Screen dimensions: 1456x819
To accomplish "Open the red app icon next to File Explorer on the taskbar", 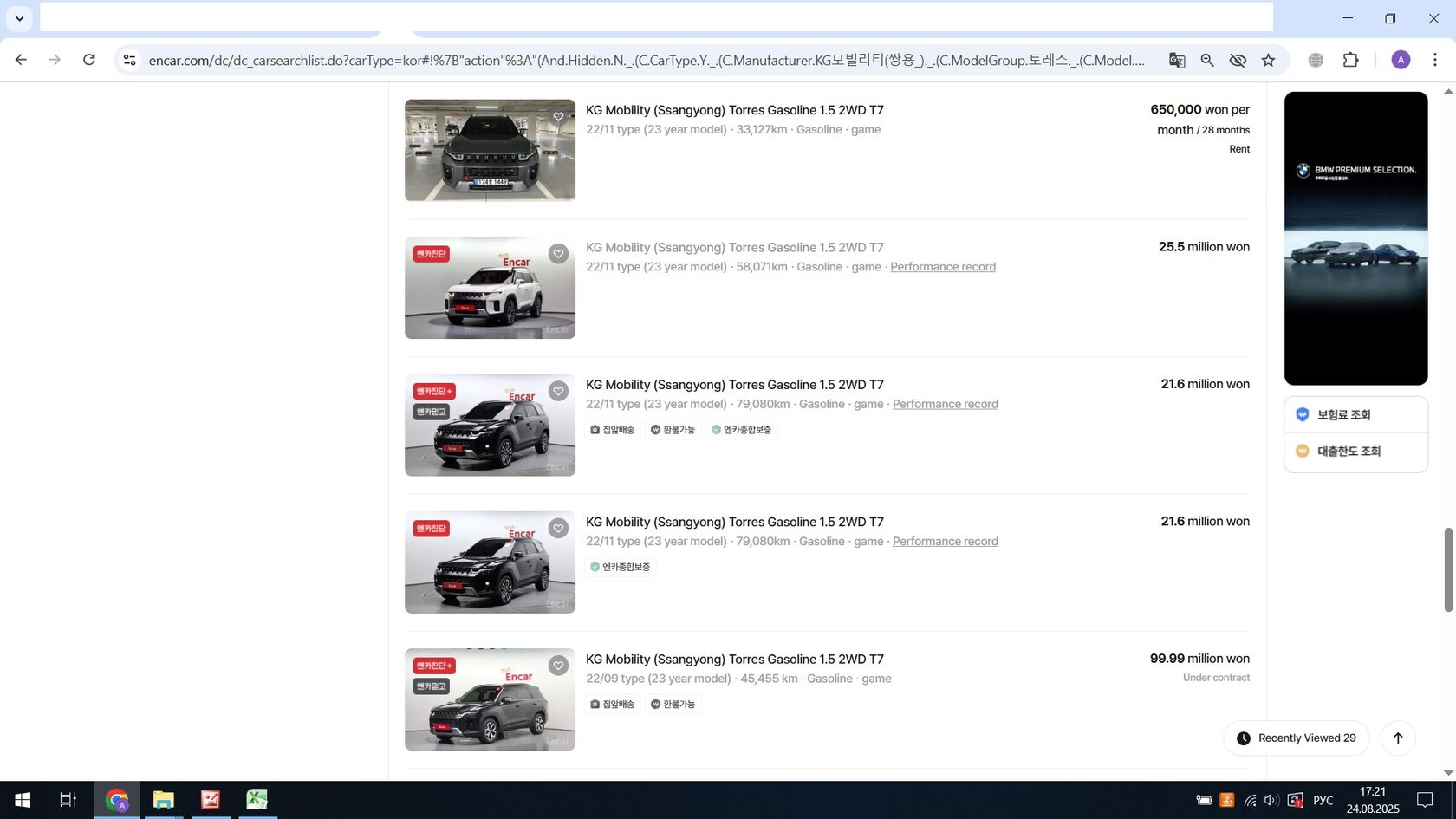I will (211, 800).
